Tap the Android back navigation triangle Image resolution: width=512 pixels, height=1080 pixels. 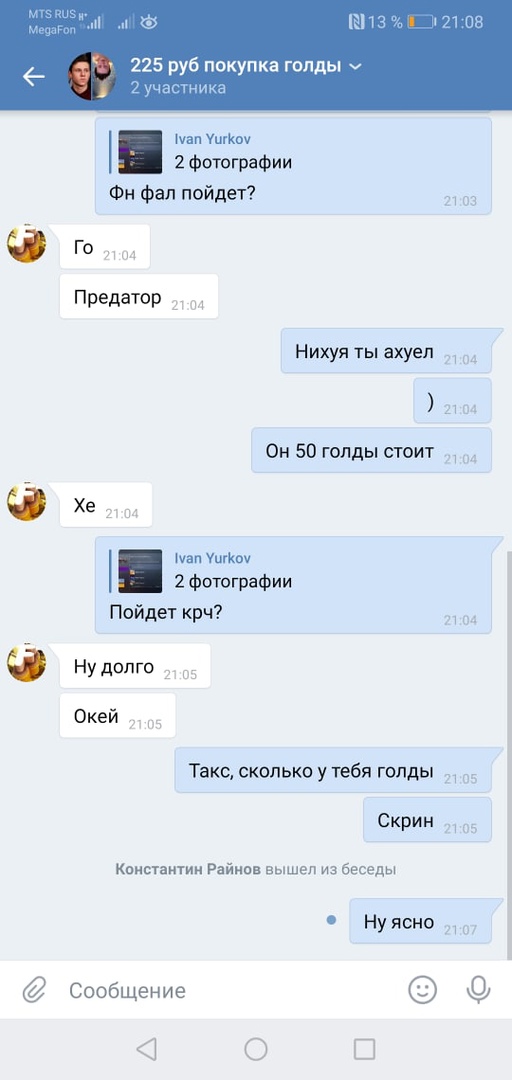pyautogui.click(x=146, y=1049)
